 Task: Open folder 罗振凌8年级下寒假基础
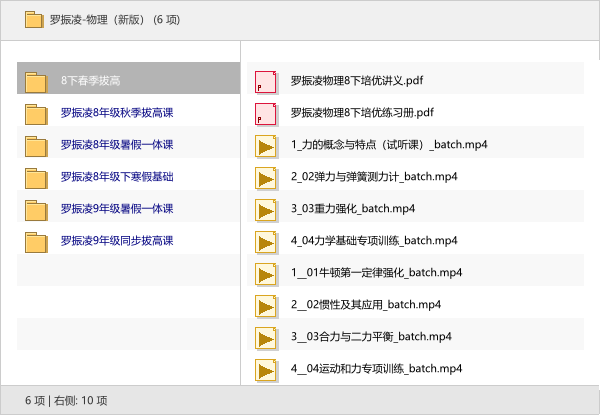pyautogui.click(x=116, y=177)
